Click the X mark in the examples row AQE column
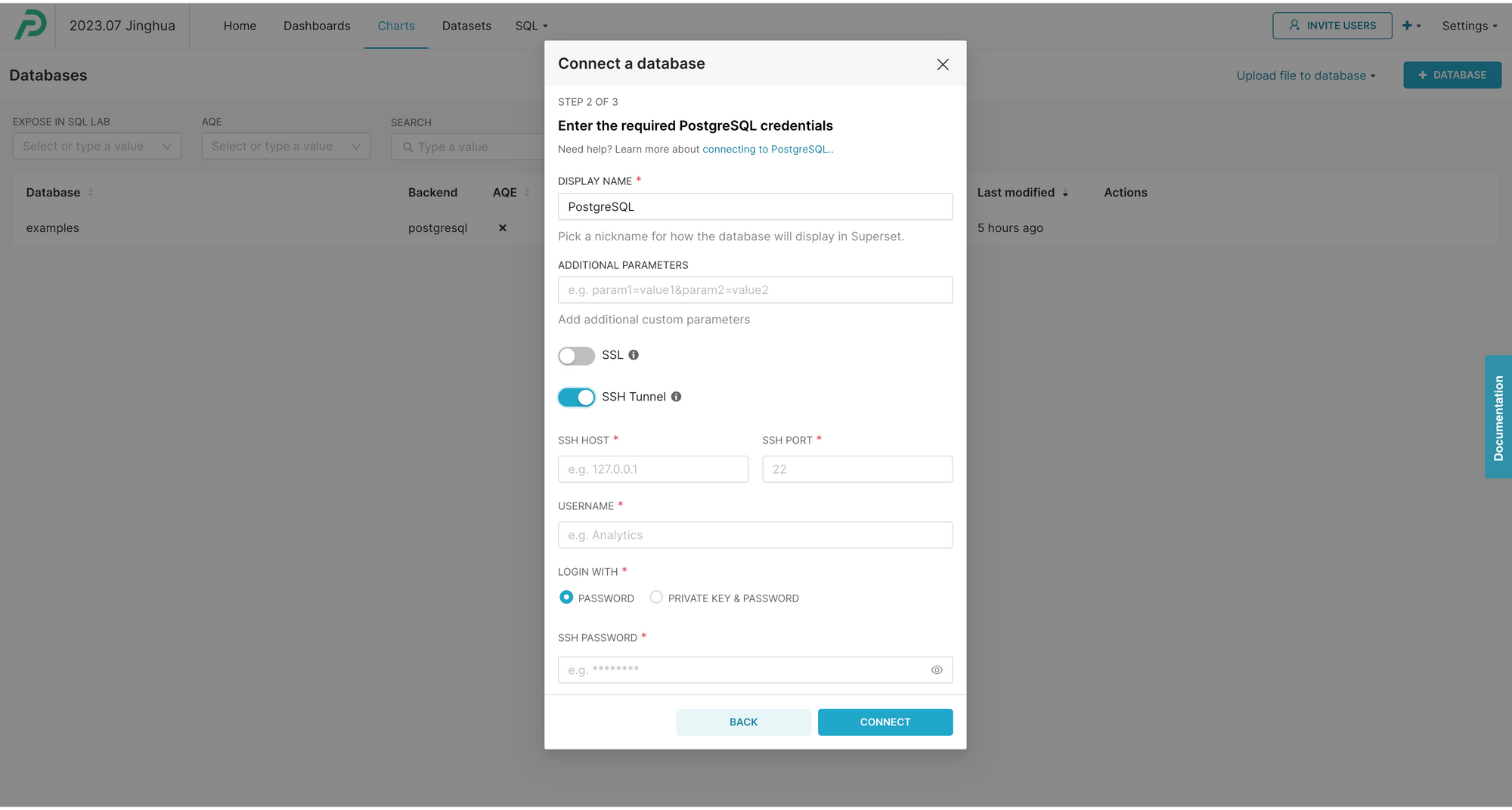1512x810 pixels. click(x=502, y=227)
